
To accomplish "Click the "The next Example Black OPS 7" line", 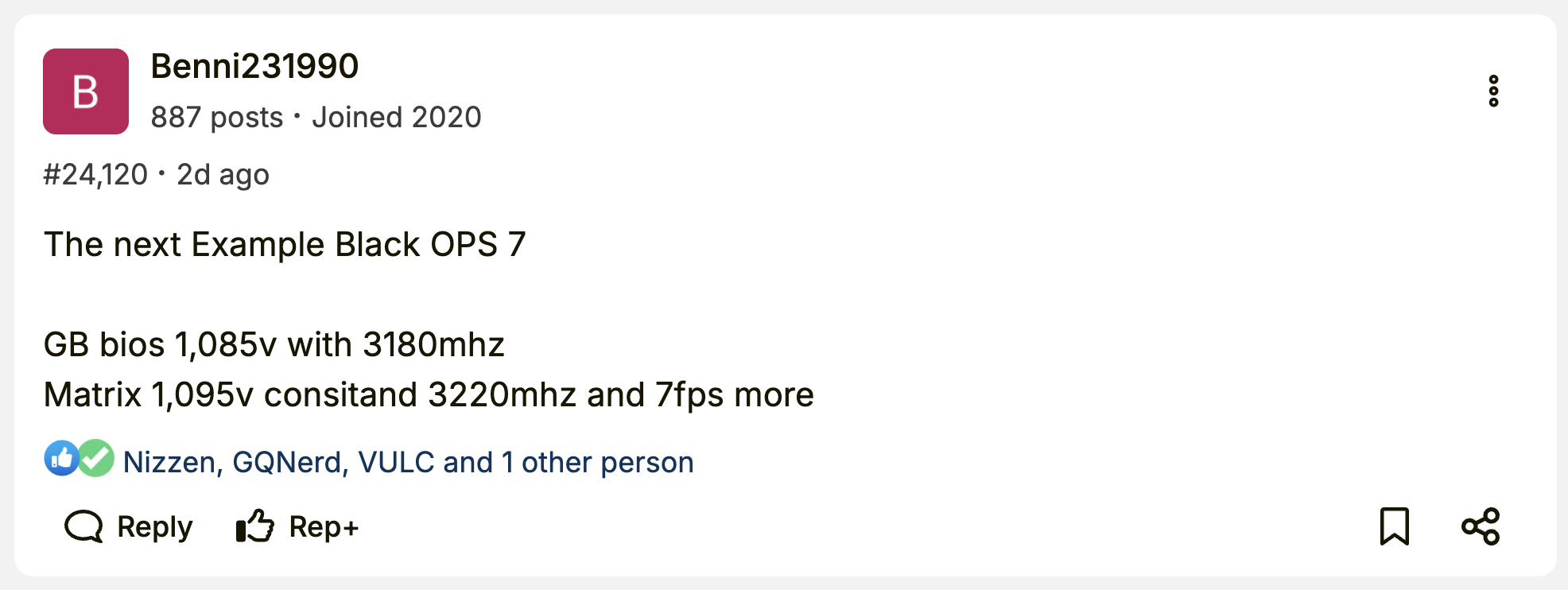I will point(285,244).
